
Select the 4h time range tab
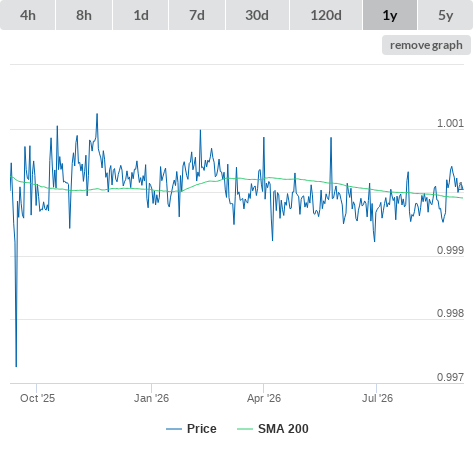tap(28, 15)
